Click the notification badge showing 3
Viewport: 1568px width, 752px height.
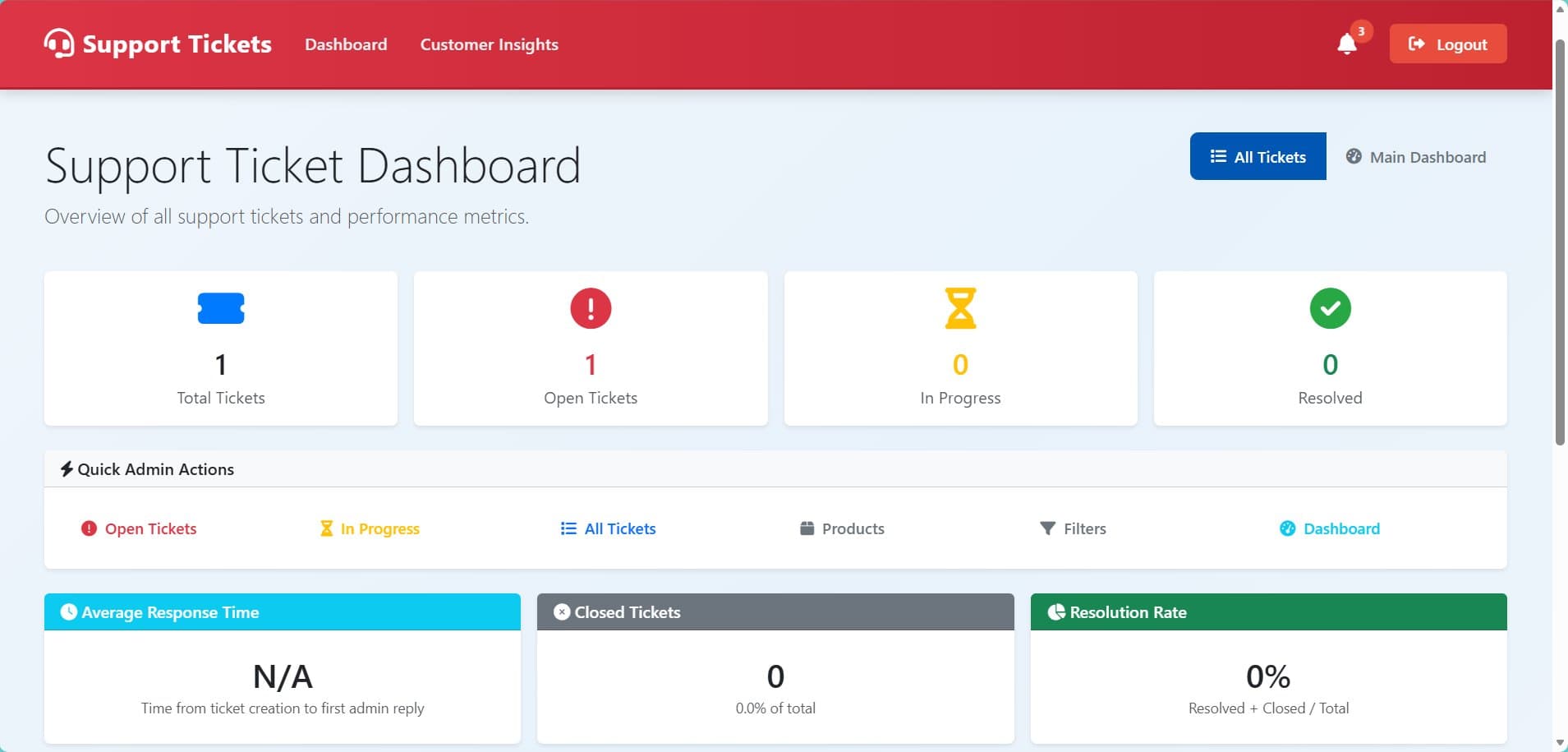1361,31
